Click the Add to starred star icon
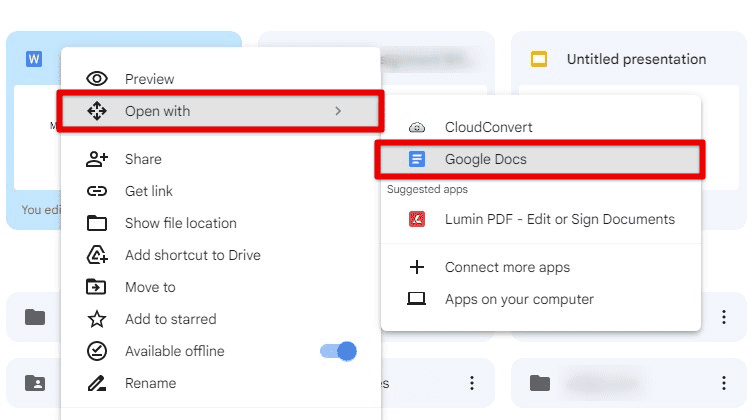Screen dimensions: 755x420 click(97, 319)
